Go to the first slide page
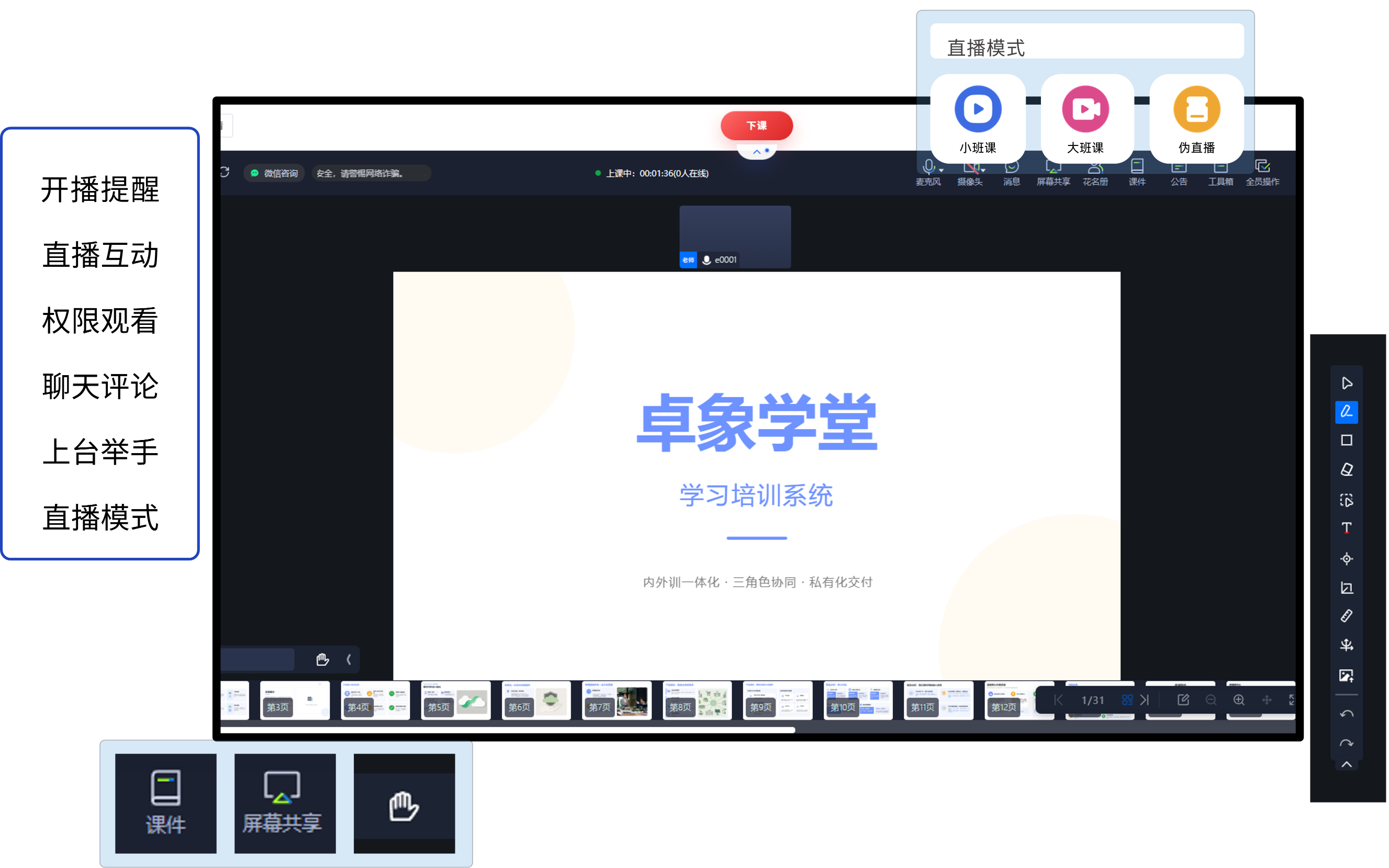Viewport: 1389px width, 868px height. (1058, 700)
